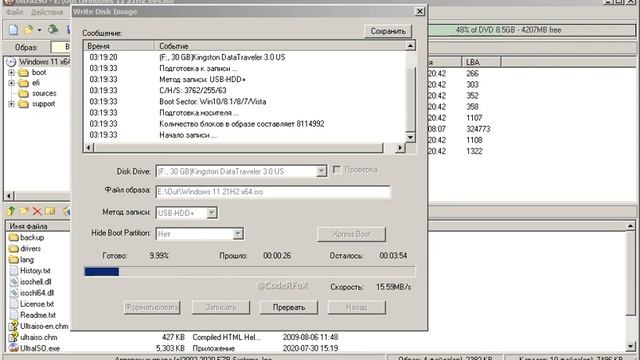Select log row 'C/H/S: 3762/255/63'
This screenshot has height=360, width=640.
[245, 91]
